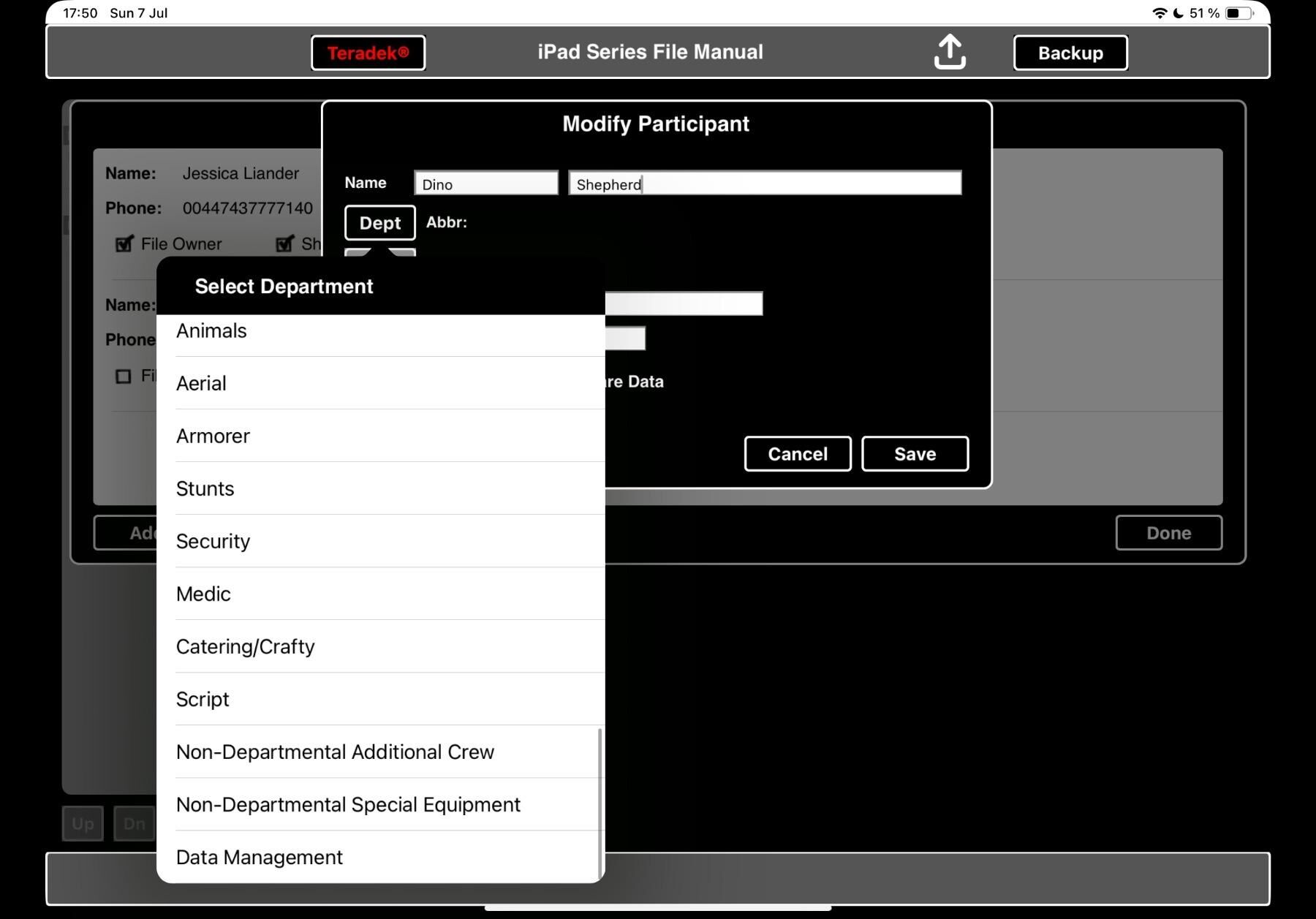The height and width of the screenshot is (919, 1316).
Task: Click the Backup button
Action: [x=1070, y=53]
